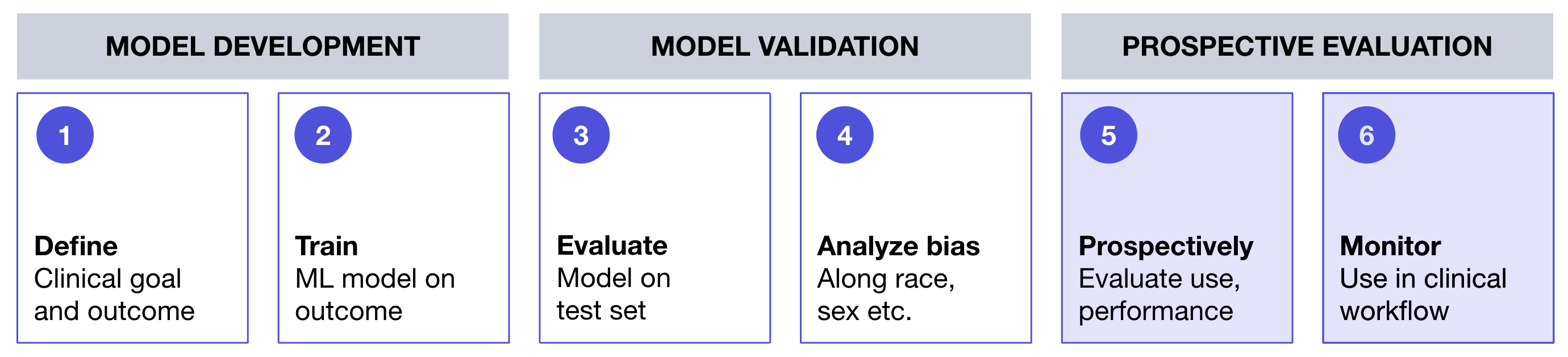The image size is (1568, 357).
Task: Select the number 3 circle badge
Action: pos(581,135)
